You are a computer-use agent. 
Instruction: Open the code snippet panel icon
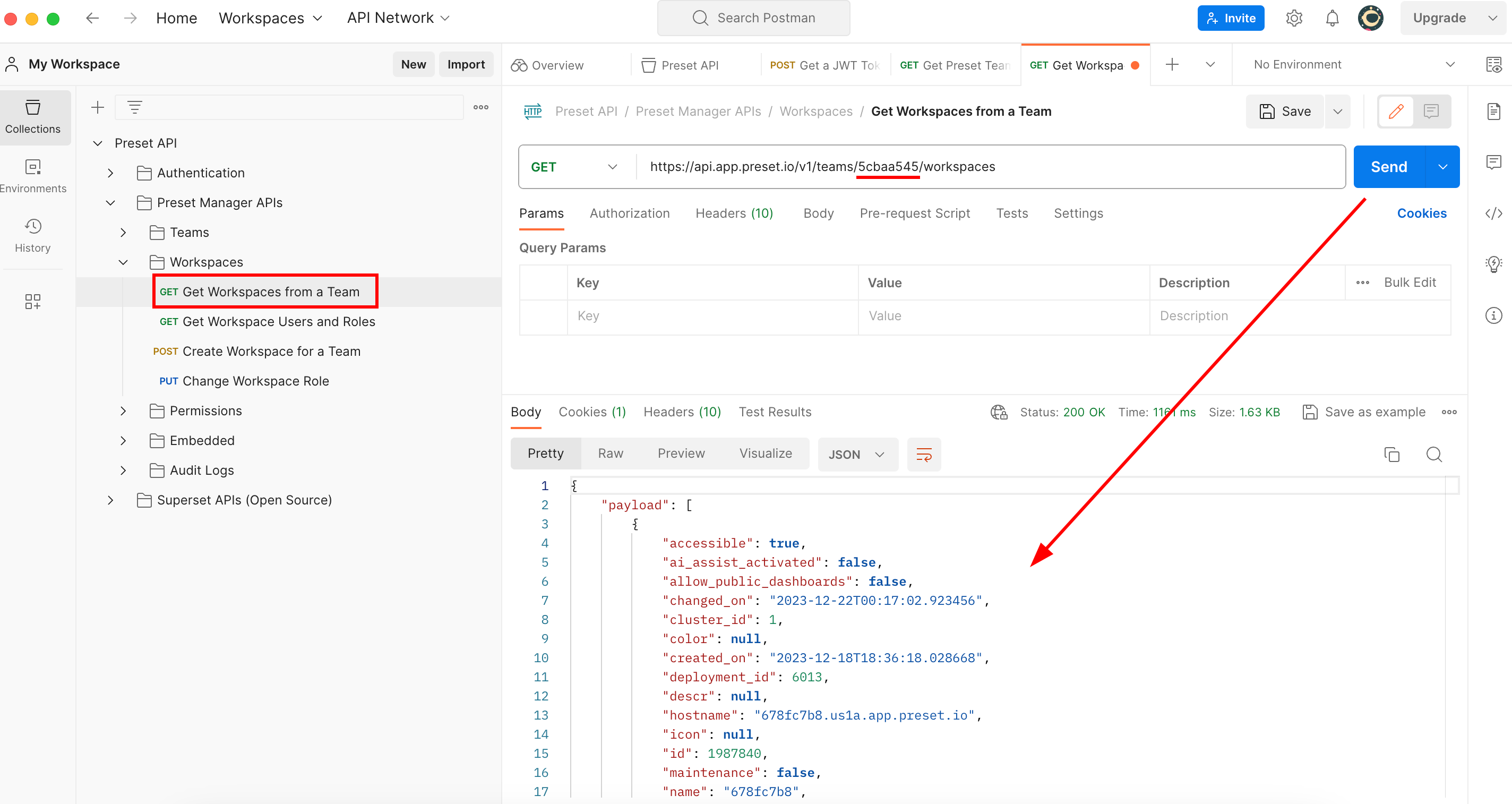pos(1493,213)
